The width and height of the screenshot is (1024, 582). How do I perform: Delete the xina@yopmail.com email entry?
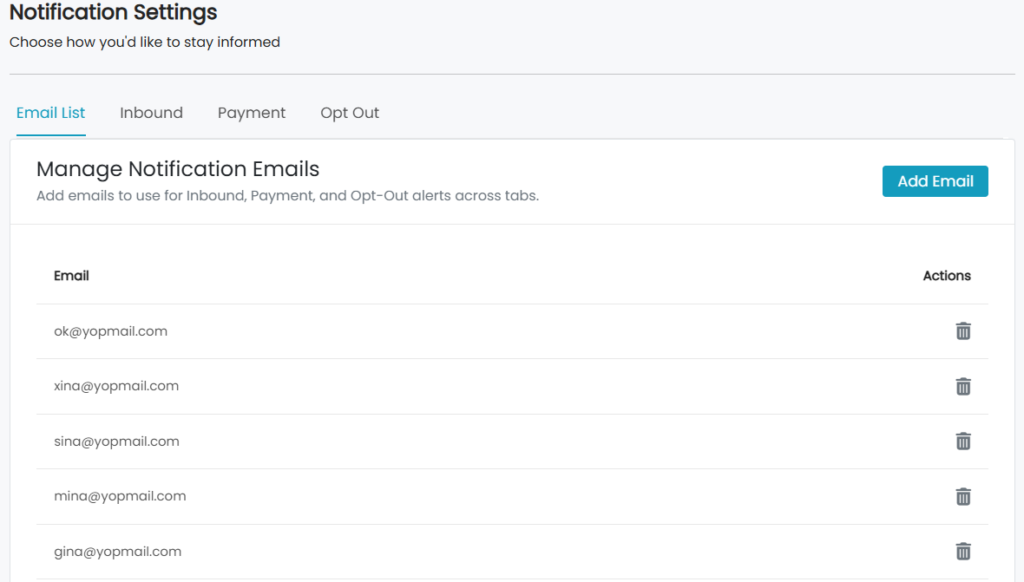(963, 386)
